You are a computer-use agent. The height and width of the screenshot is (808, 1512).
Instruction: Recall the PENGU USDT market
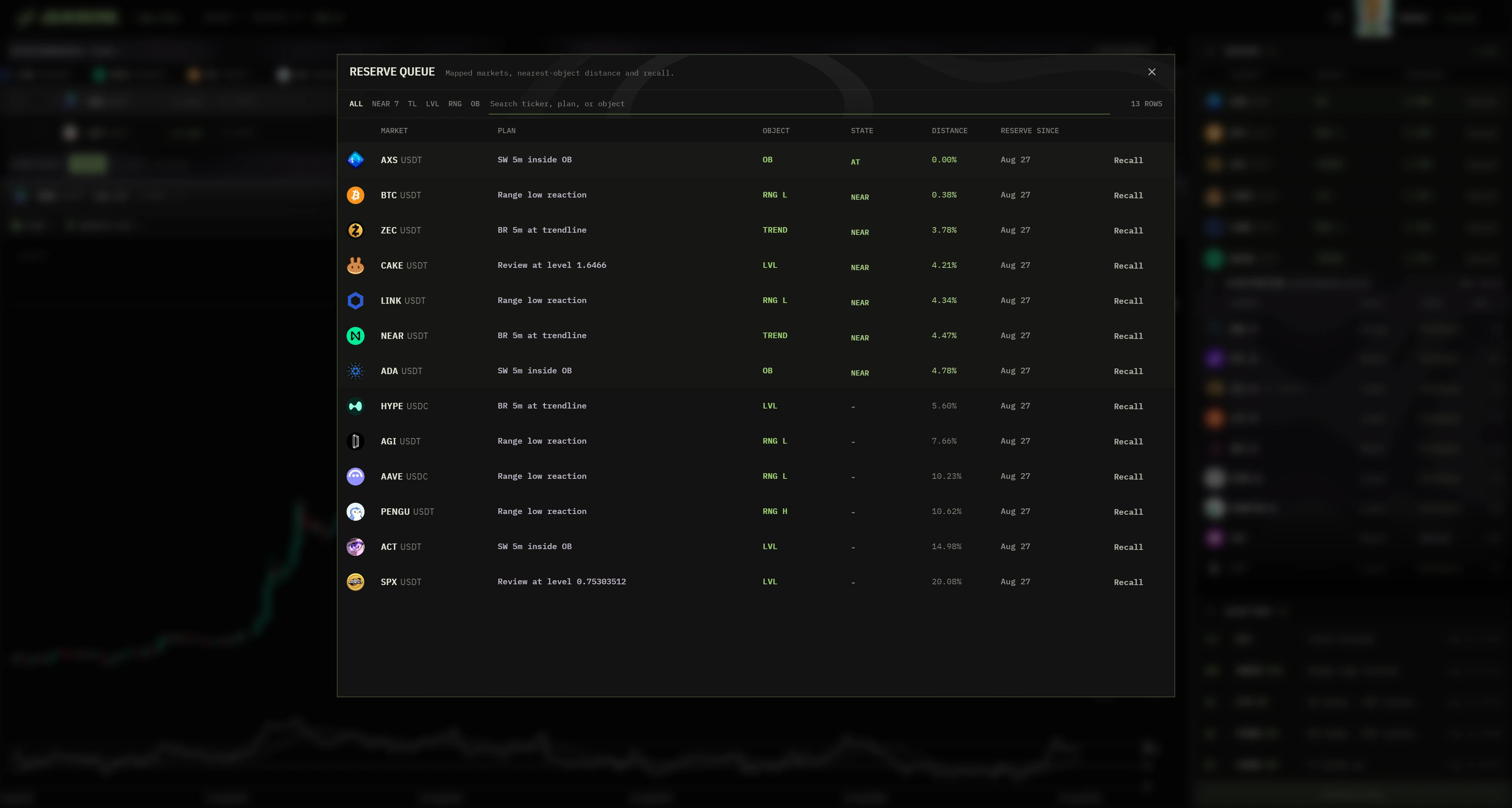pos(1128,512)
